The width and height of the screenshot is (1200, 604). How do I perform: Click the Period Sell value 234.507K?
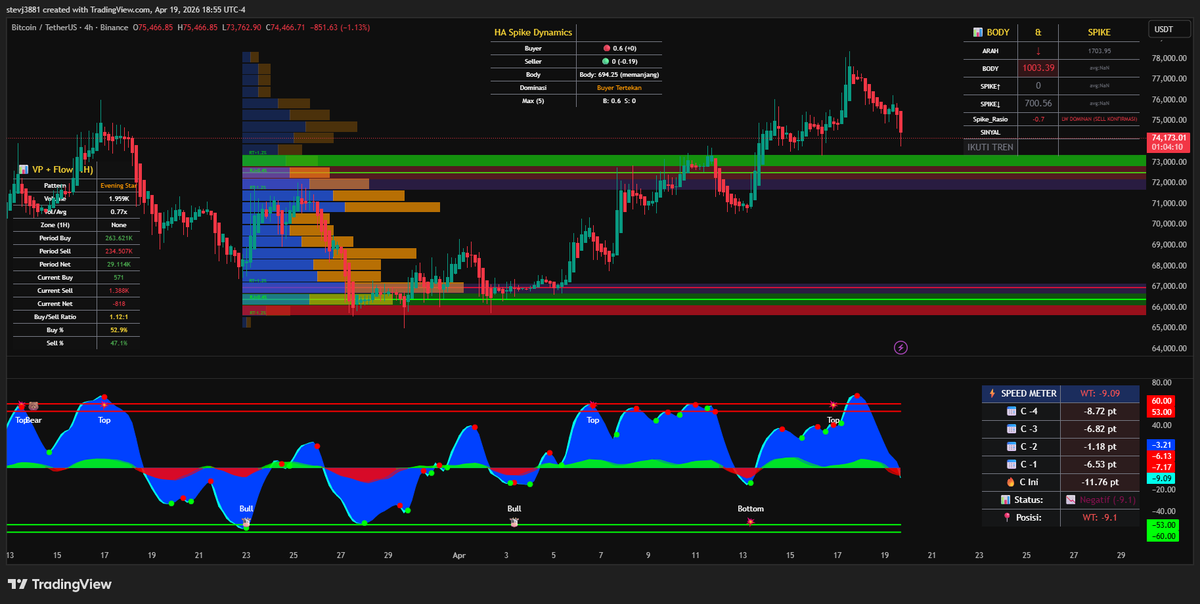pos(119,251)
